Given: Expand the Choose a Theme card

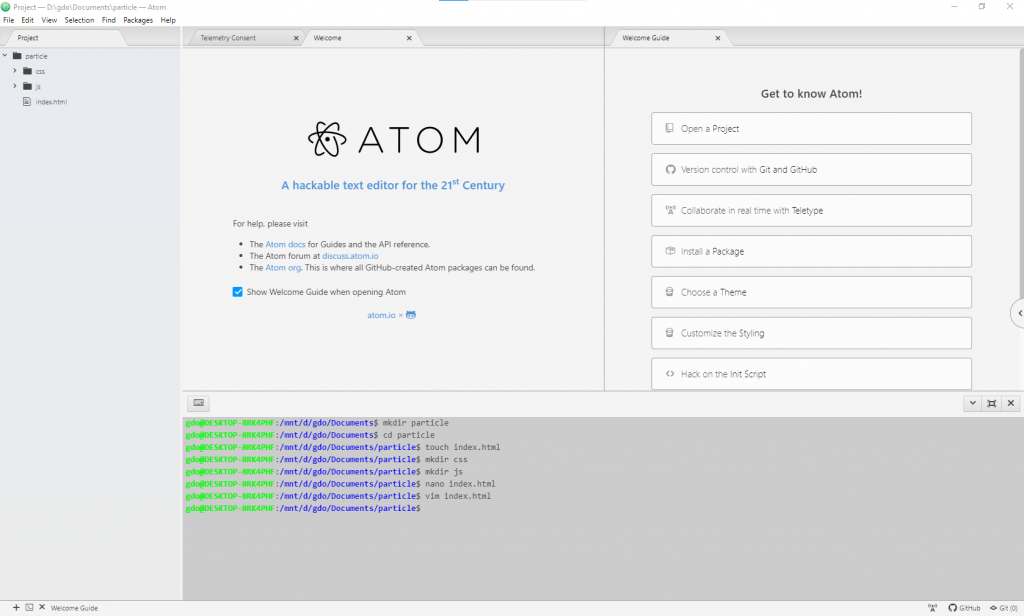Looking at the screenshot, I should click(811, 292).
